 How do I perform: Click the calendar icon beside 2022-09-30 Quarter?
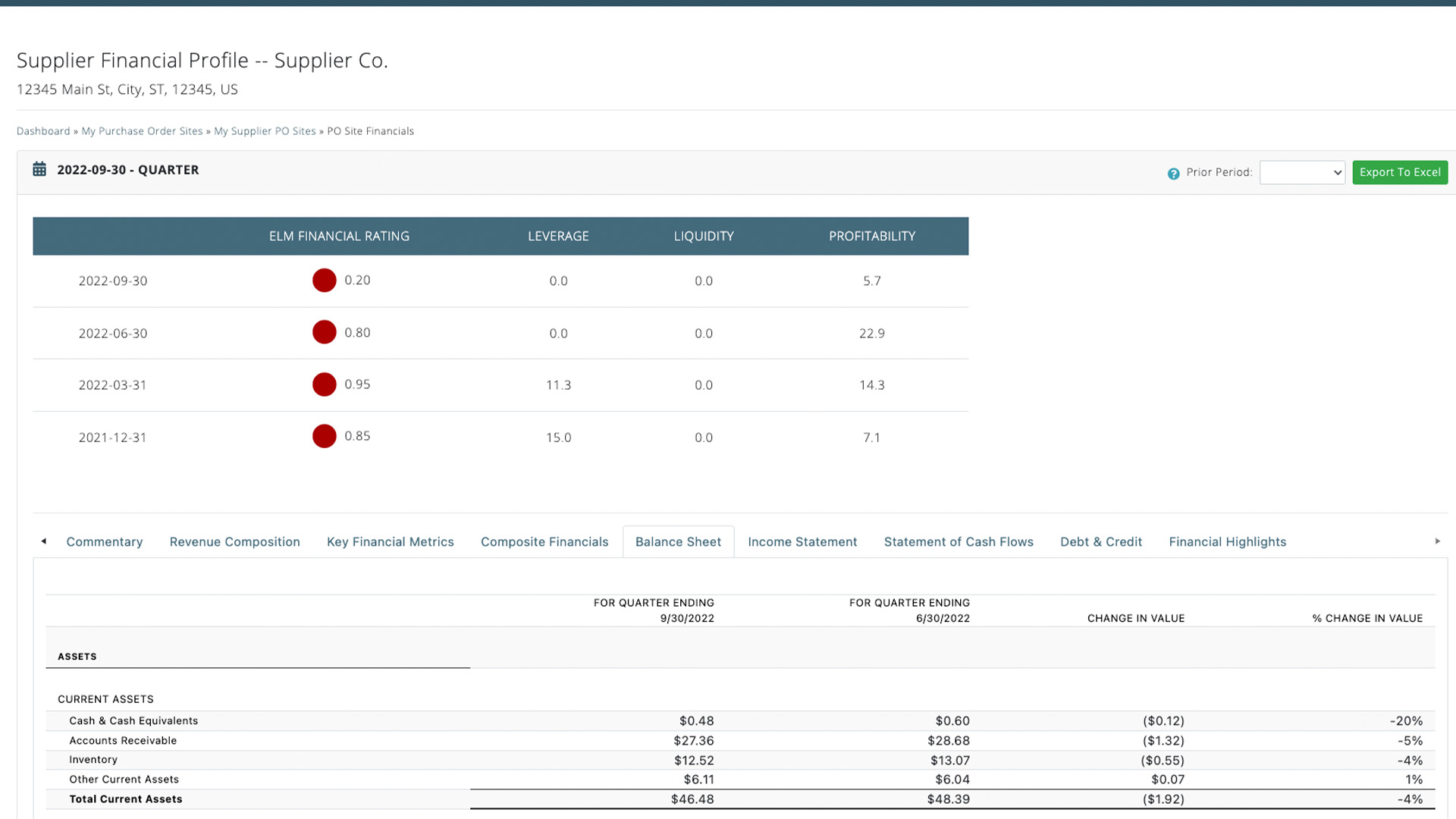coord(39,169)
